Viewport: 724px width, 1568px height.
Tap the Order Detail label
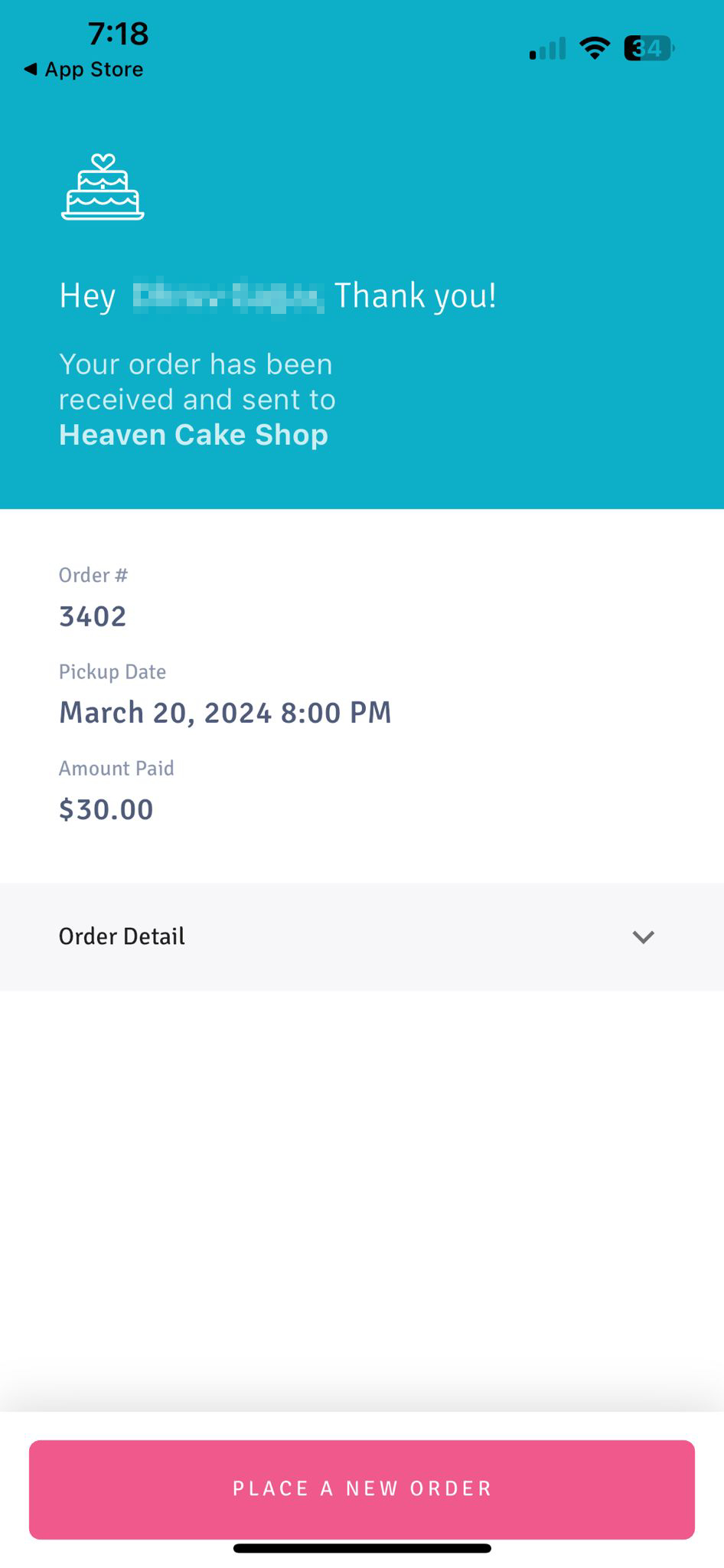point(122,936)
